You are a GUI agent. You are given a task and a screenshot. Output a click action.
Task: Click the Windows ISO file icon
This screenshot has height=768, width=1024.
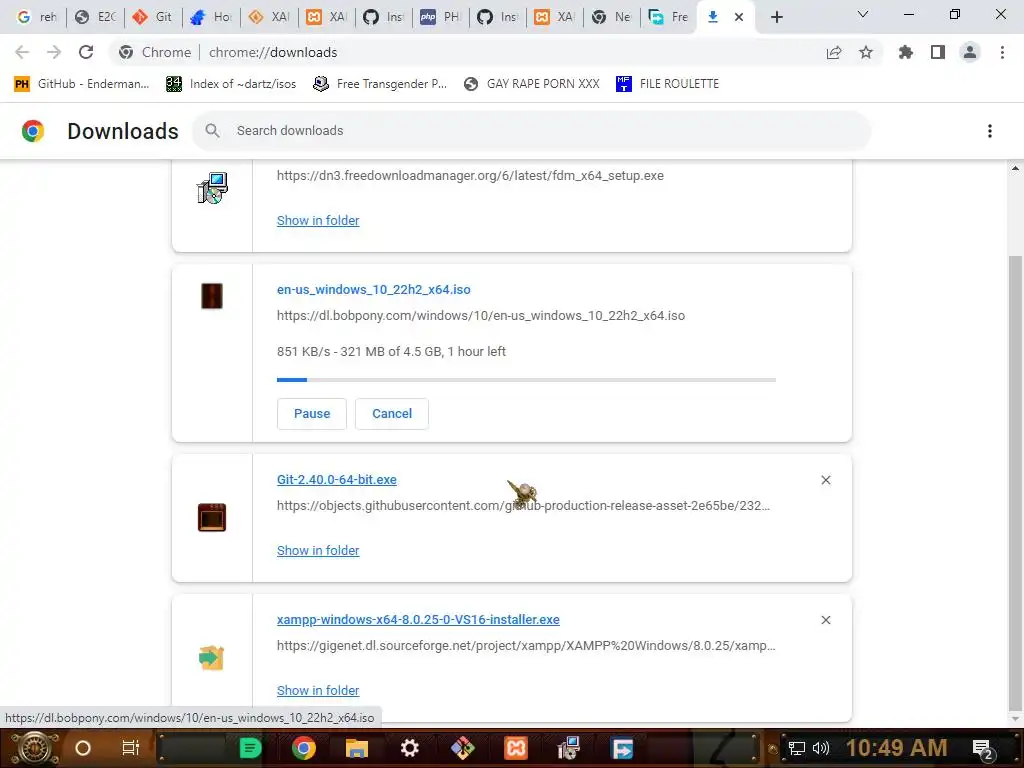click(x=212, y=296)
